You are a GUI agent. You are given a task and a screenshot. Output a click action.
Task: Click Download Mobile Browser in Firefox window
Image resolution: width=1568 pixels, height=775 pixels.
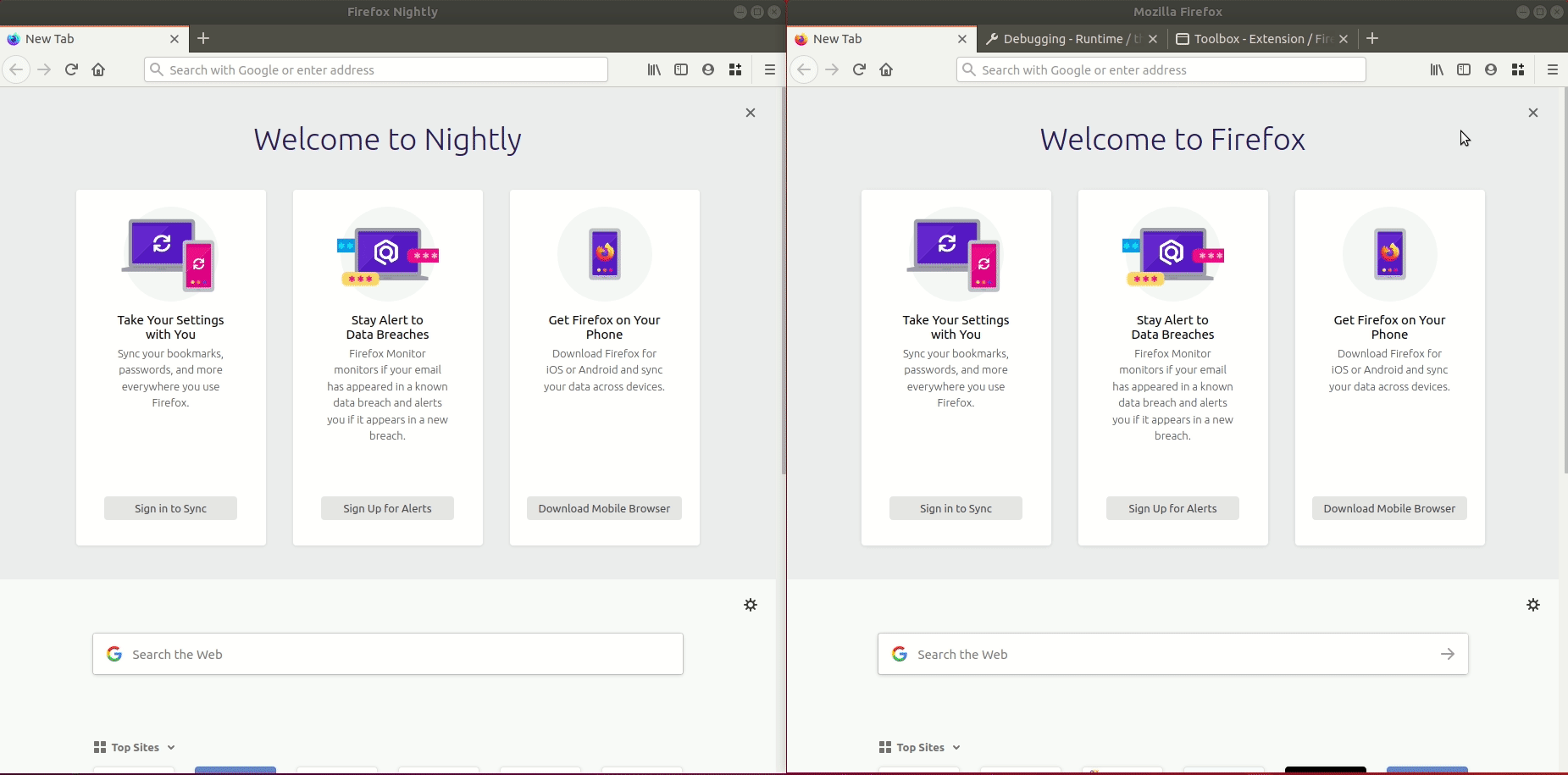1388,508
